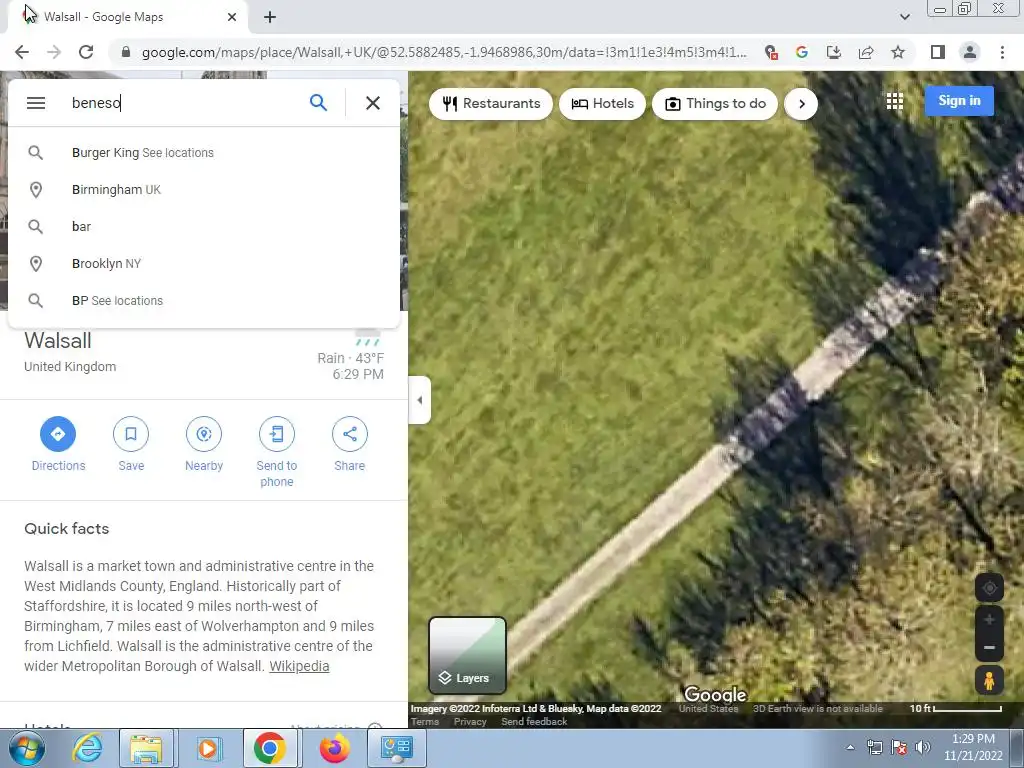
Task: Reload the page
Action: (86, 52)
